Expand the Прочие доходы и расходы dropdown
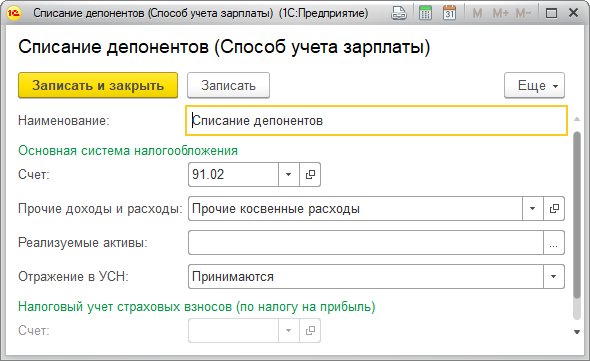The height and width of the screenshot is (361, 590). point(532,209)
